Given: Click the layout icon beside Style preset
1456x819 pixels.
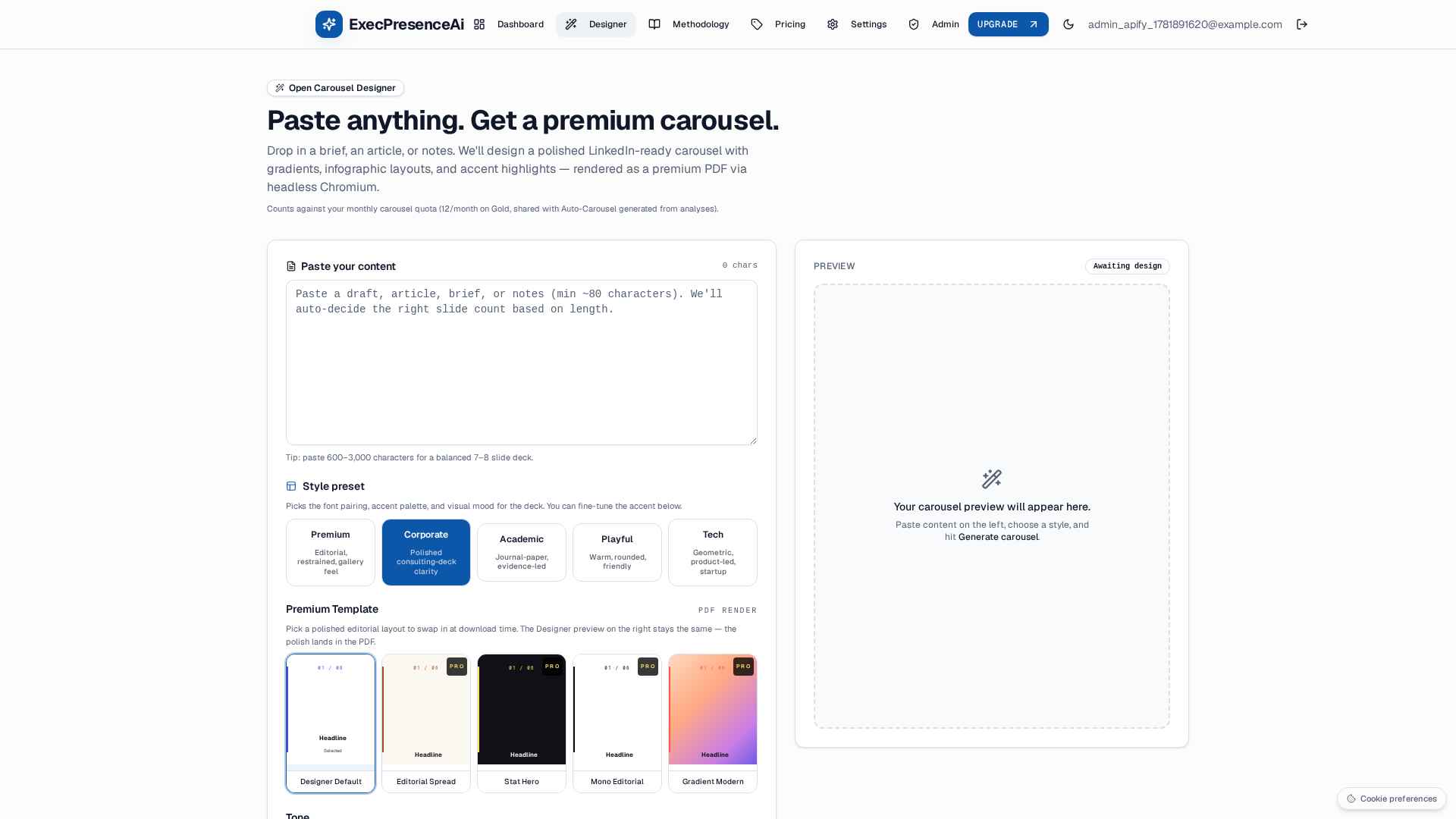Looking at the screenshot, I should 291,486.
